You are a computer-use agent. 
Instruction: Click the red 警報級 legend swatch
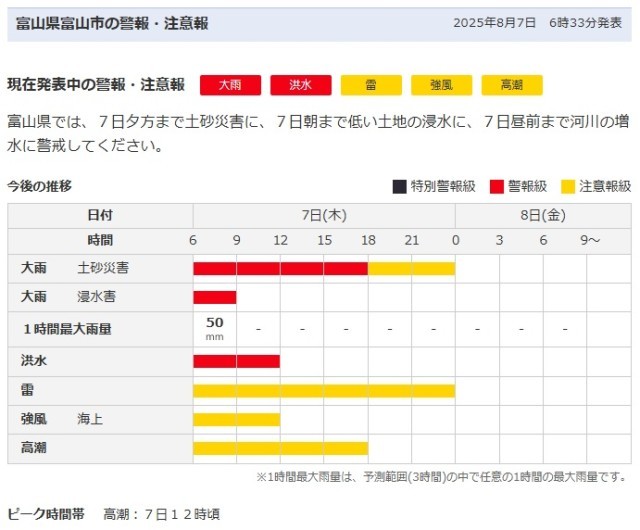(x=496, y=187)
